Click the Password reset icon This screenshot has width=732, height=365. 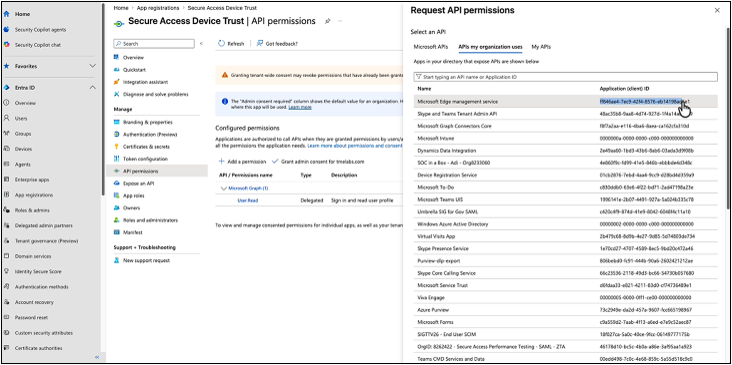point(7,317)
